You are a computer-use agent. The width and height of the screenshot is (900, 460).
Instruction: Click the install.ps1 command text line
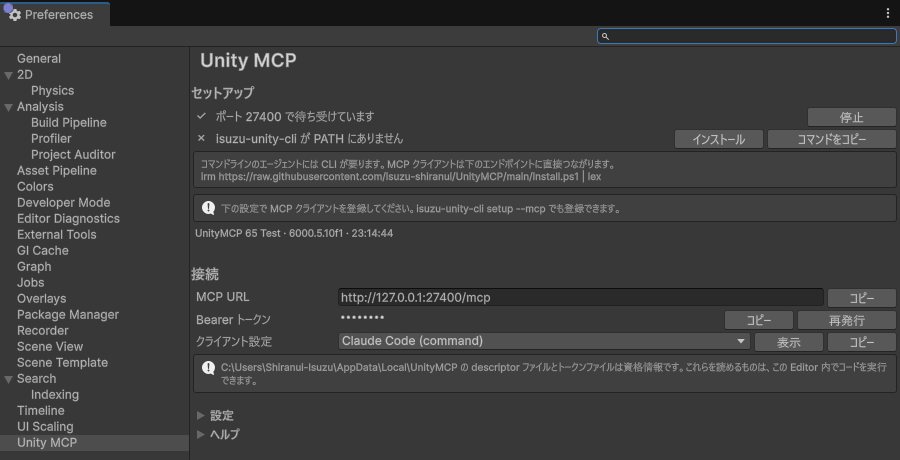pos(401,177)
